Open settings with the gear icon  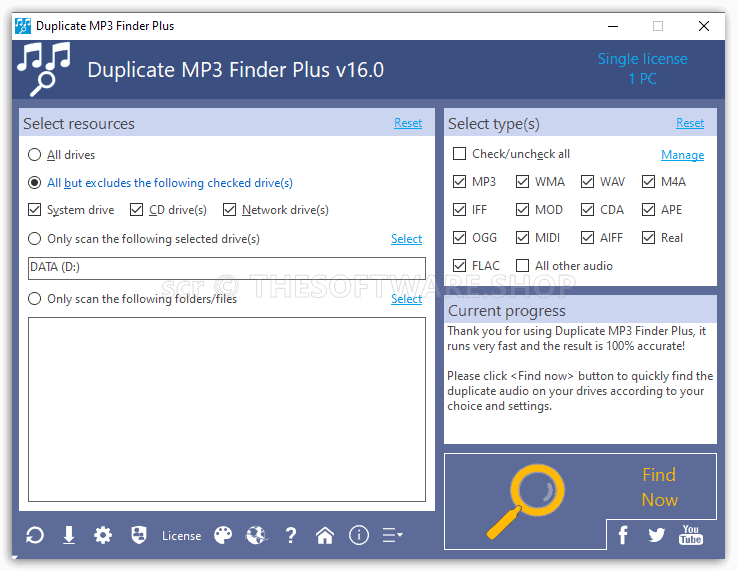tap(102, 535)
